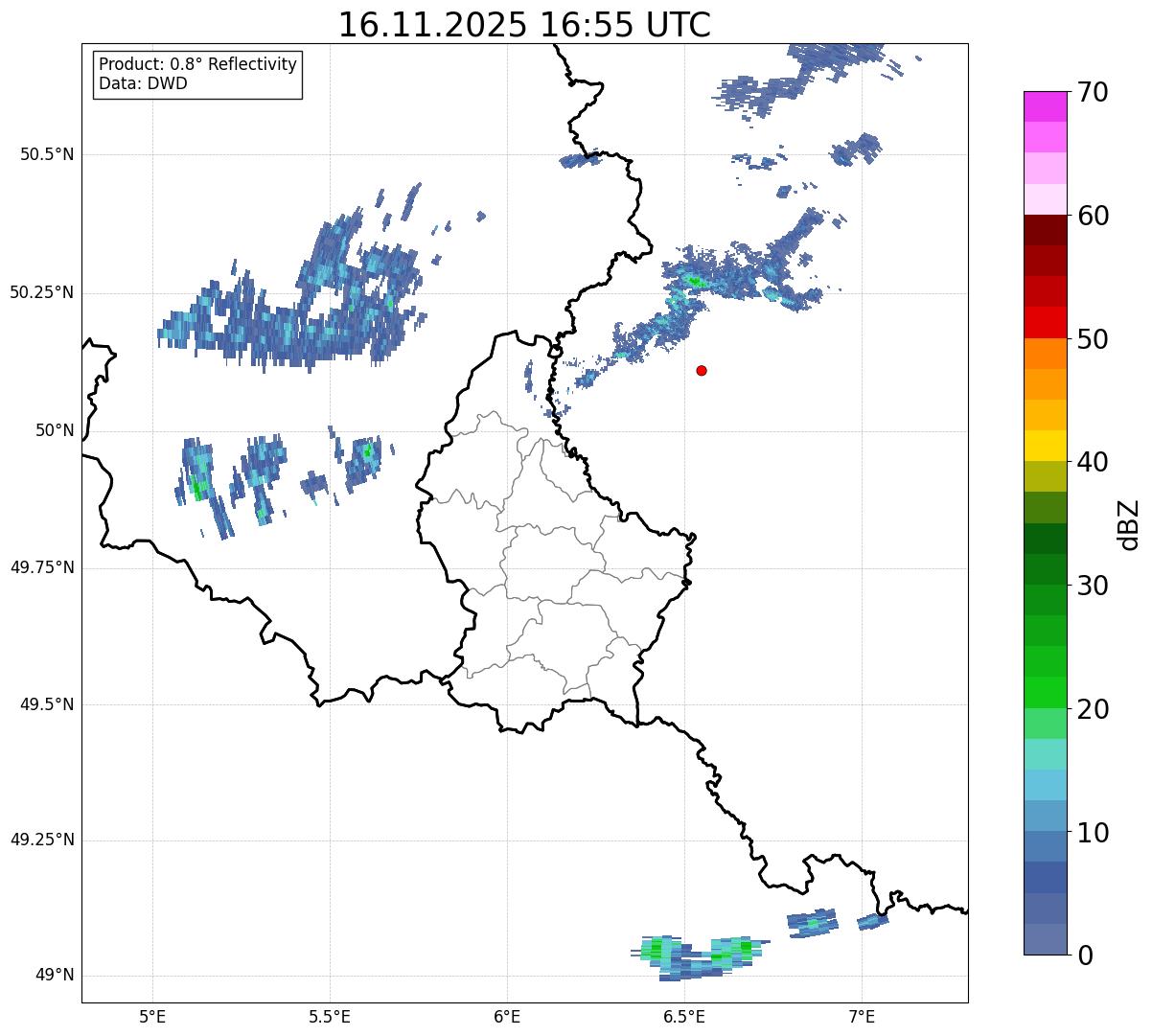The image size is (1152, 1036).
Task: Click the "Product: 0.8° Reflectivity" text
Action: [197, 64]
